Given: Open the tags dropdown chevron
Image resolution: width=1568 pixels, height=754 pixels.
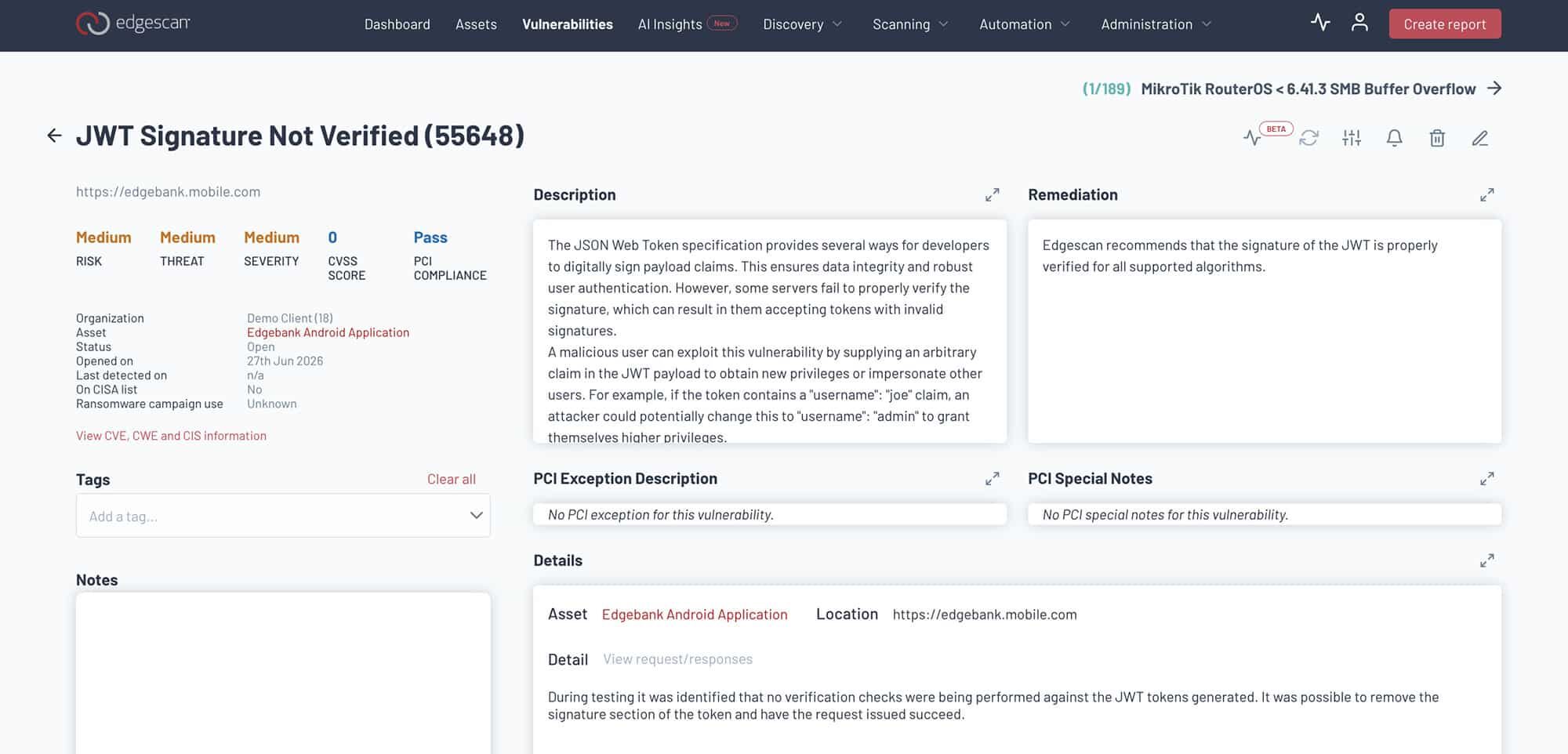Looking at the screenshot, I should tap(476, 515).
